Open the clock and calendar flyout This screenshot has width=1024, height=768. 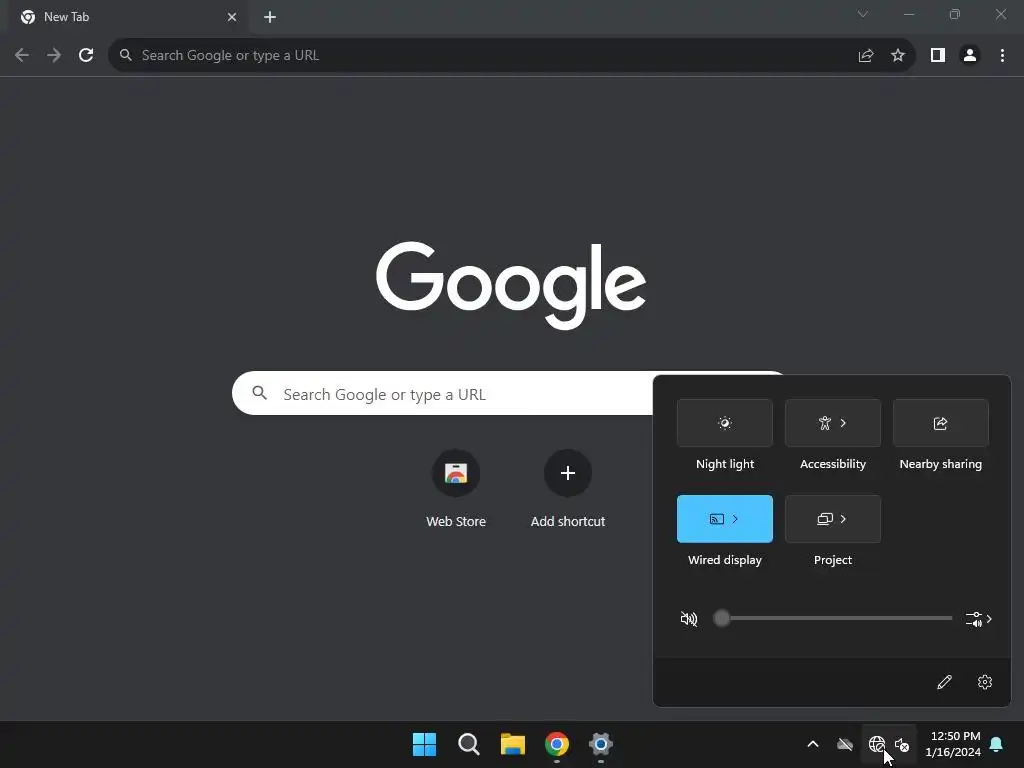tap(953, 744)
